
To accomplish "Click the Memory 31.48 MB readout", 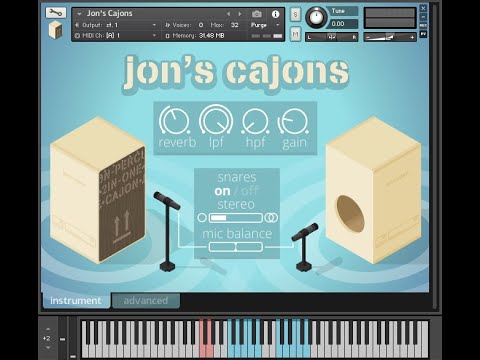I will tap(211, 36).
